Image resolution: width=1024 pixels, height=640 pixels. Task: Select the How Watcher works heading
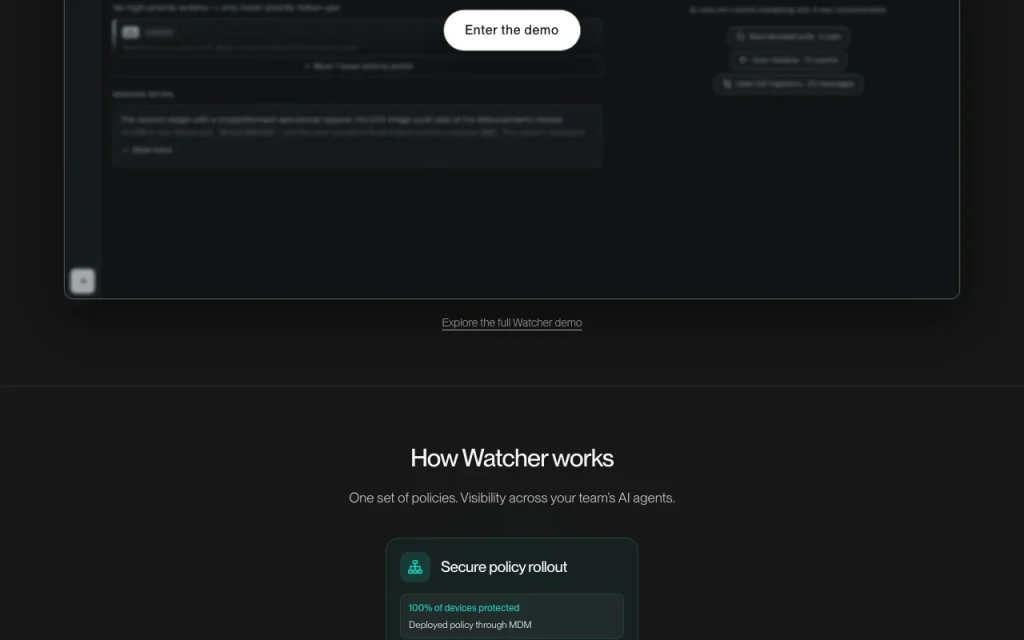point(512,458)
